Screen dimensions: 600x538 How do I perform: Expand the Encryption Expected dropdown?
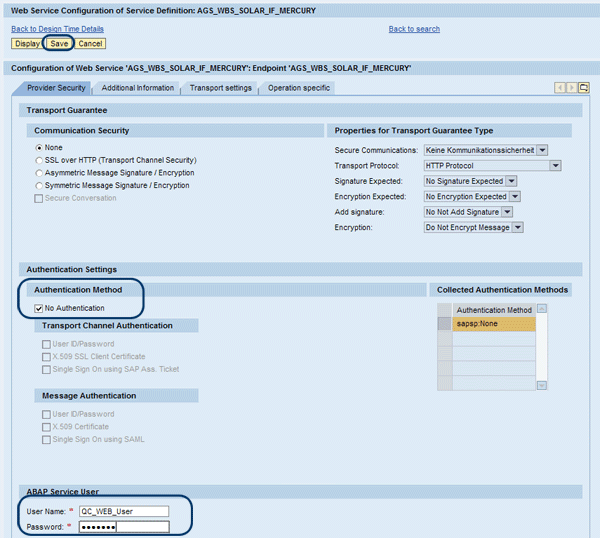click(514, 197)
